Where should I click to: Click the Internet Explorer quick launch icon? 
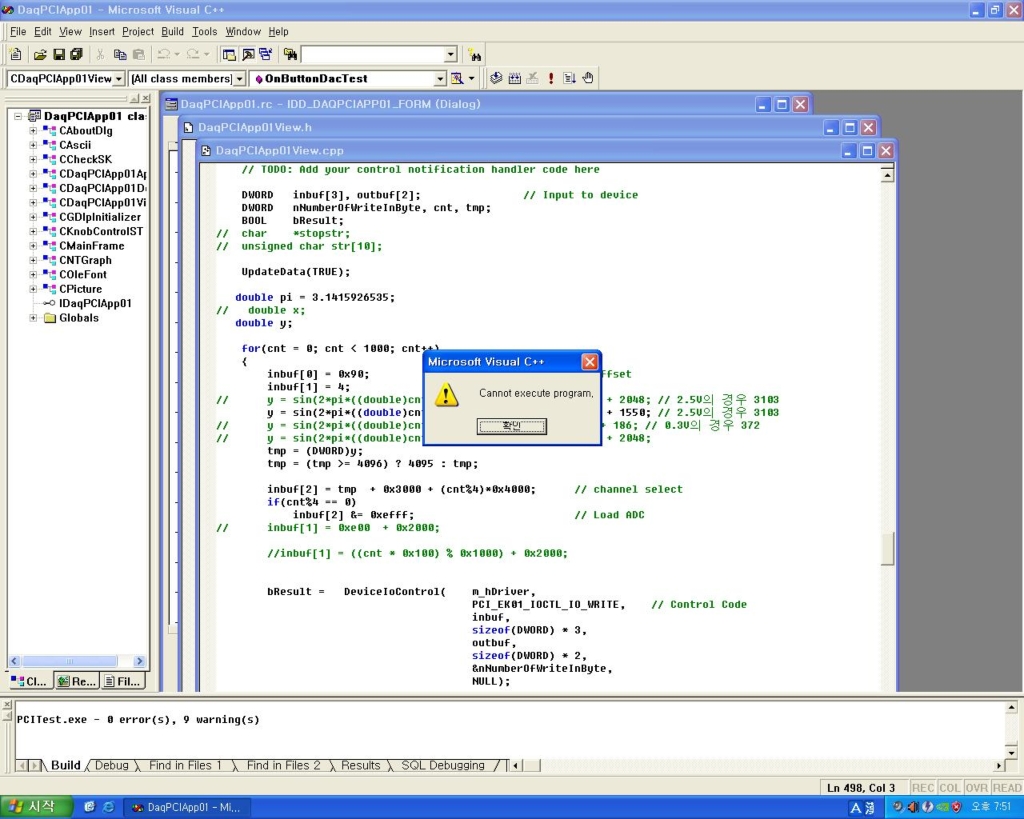point(108,807)
